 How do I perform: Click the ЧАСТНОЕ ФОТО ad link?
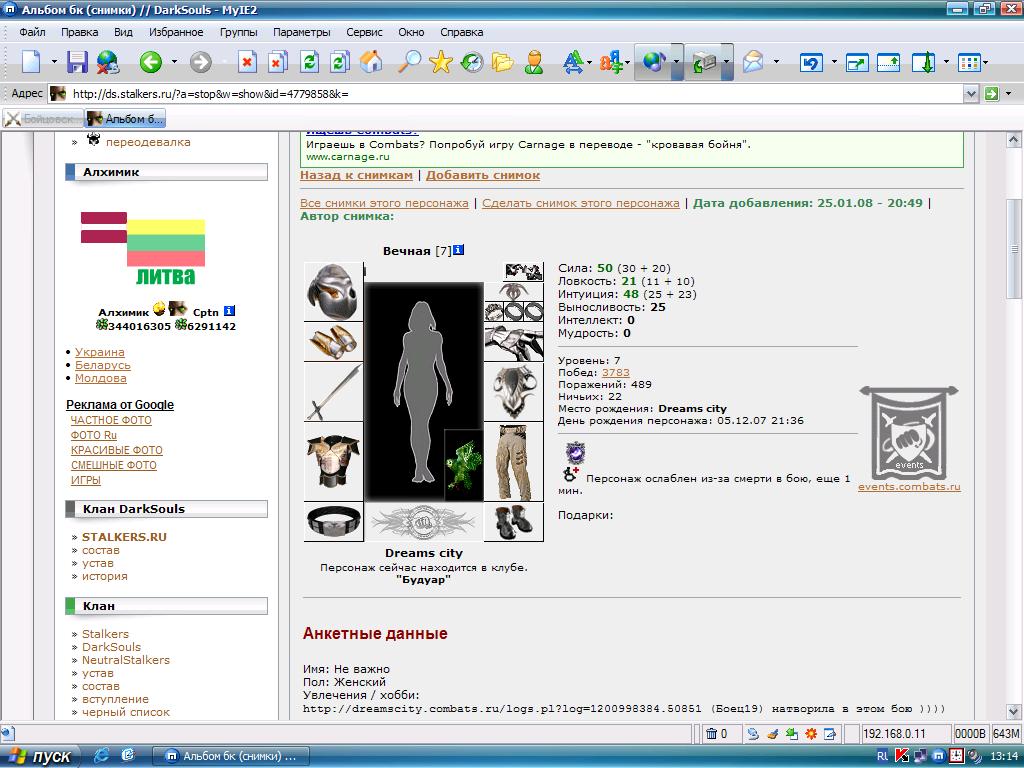tap(111, 421)
